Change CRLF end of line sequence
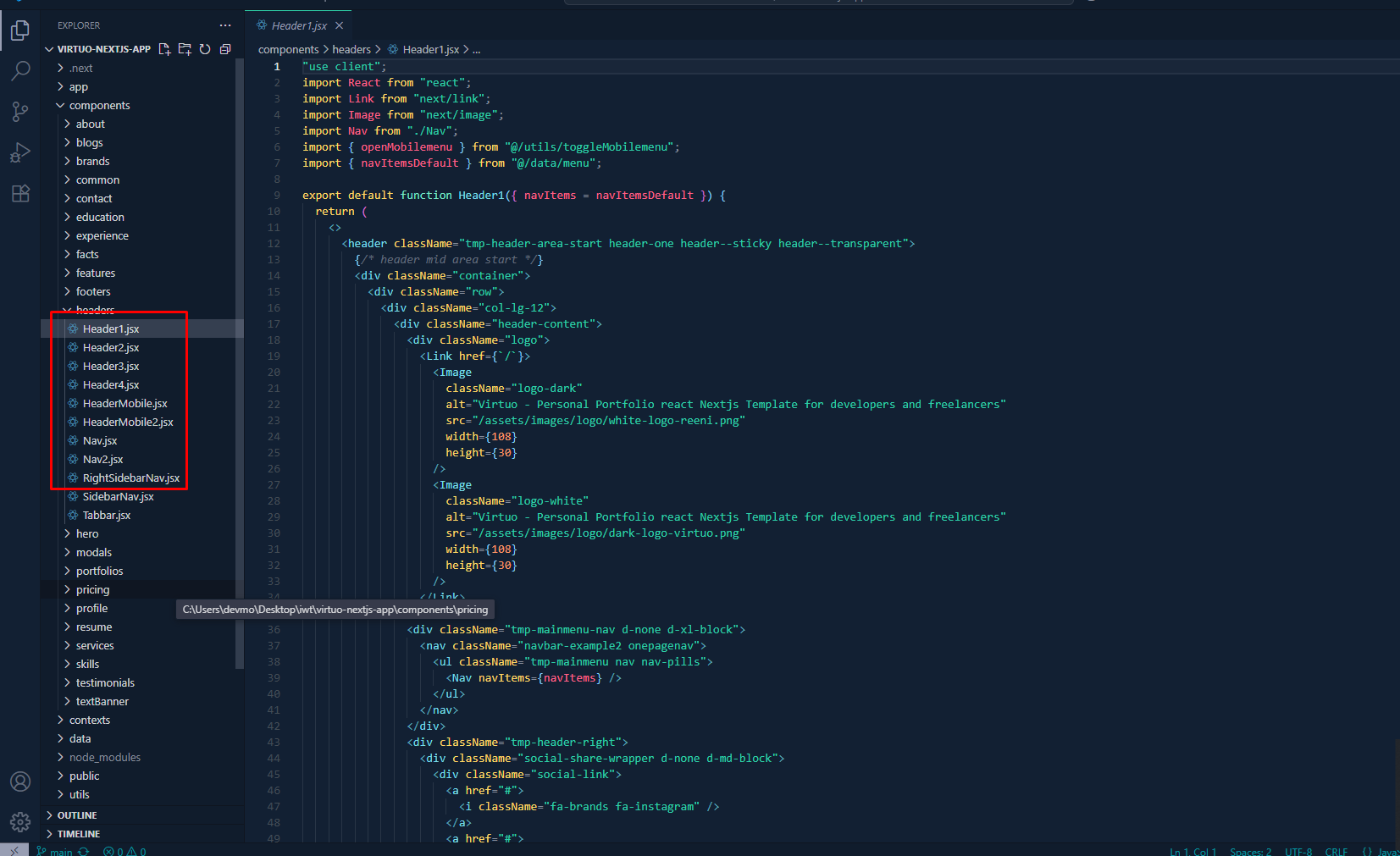The image size is (1400, 856). click(x=1336, y=851)
